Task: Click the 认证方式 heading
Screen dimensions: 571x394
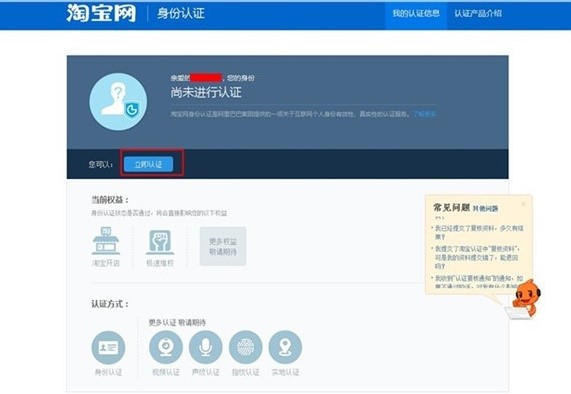Action: (110, 304)
